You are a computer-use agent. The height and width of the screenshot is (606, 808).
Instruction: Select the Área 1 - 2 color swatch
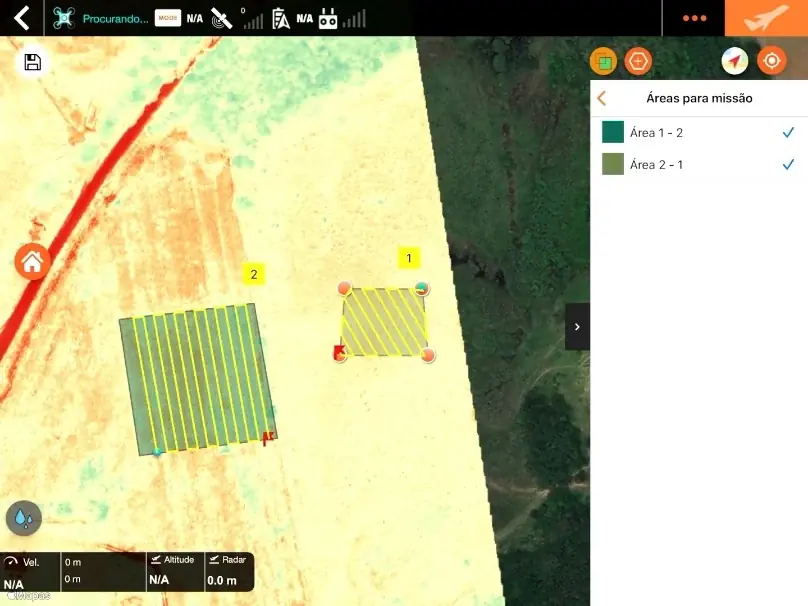click(613, 132)
